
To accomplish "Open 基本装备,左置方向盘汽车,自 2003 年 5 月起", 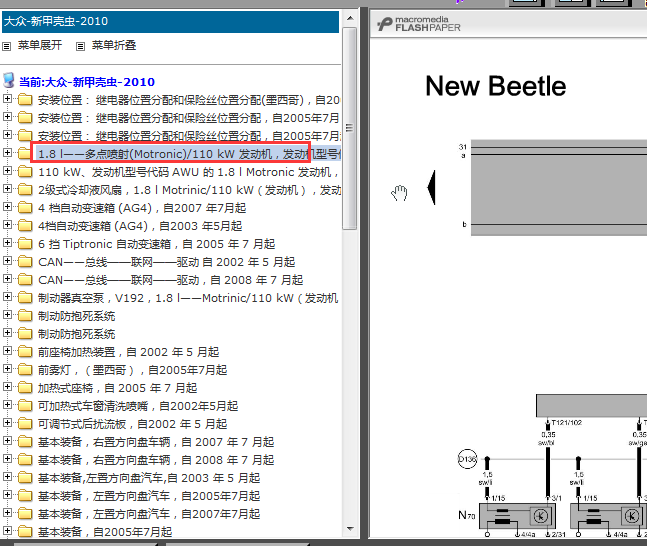I will pyautogui.click(x=149, y=478).
